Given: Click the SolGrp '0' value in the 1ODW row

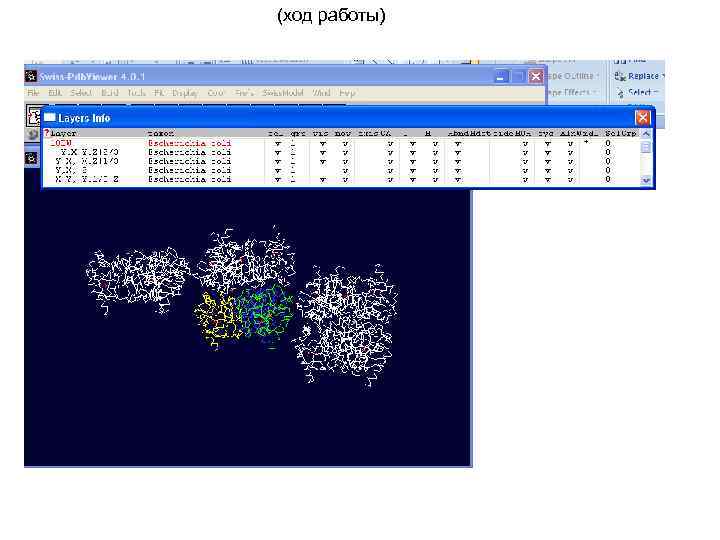Looking at the screenshot, I should point(608,143).
